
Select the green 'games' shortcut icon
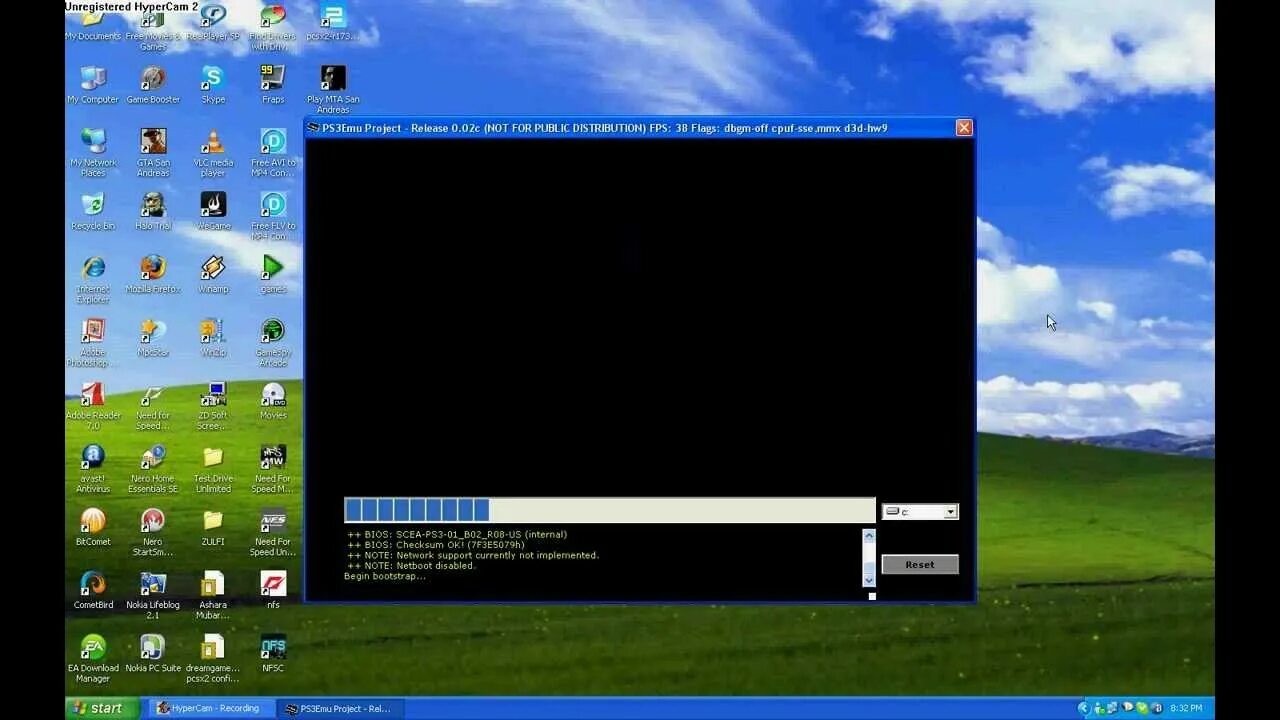(273, 274)
